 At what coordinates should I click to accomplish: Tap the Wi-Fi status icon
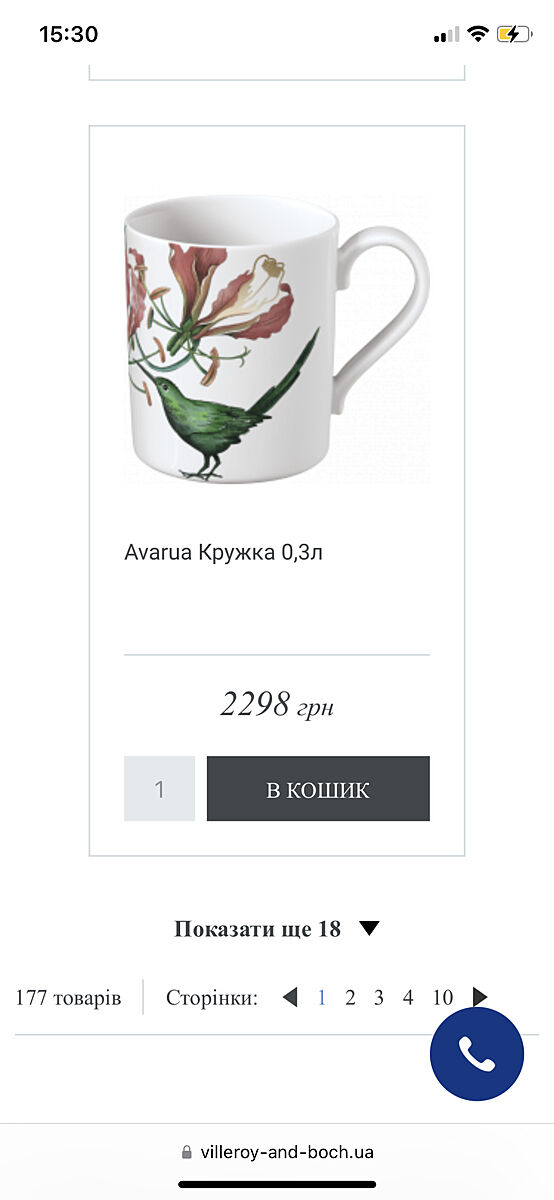[x=478, y=34]
